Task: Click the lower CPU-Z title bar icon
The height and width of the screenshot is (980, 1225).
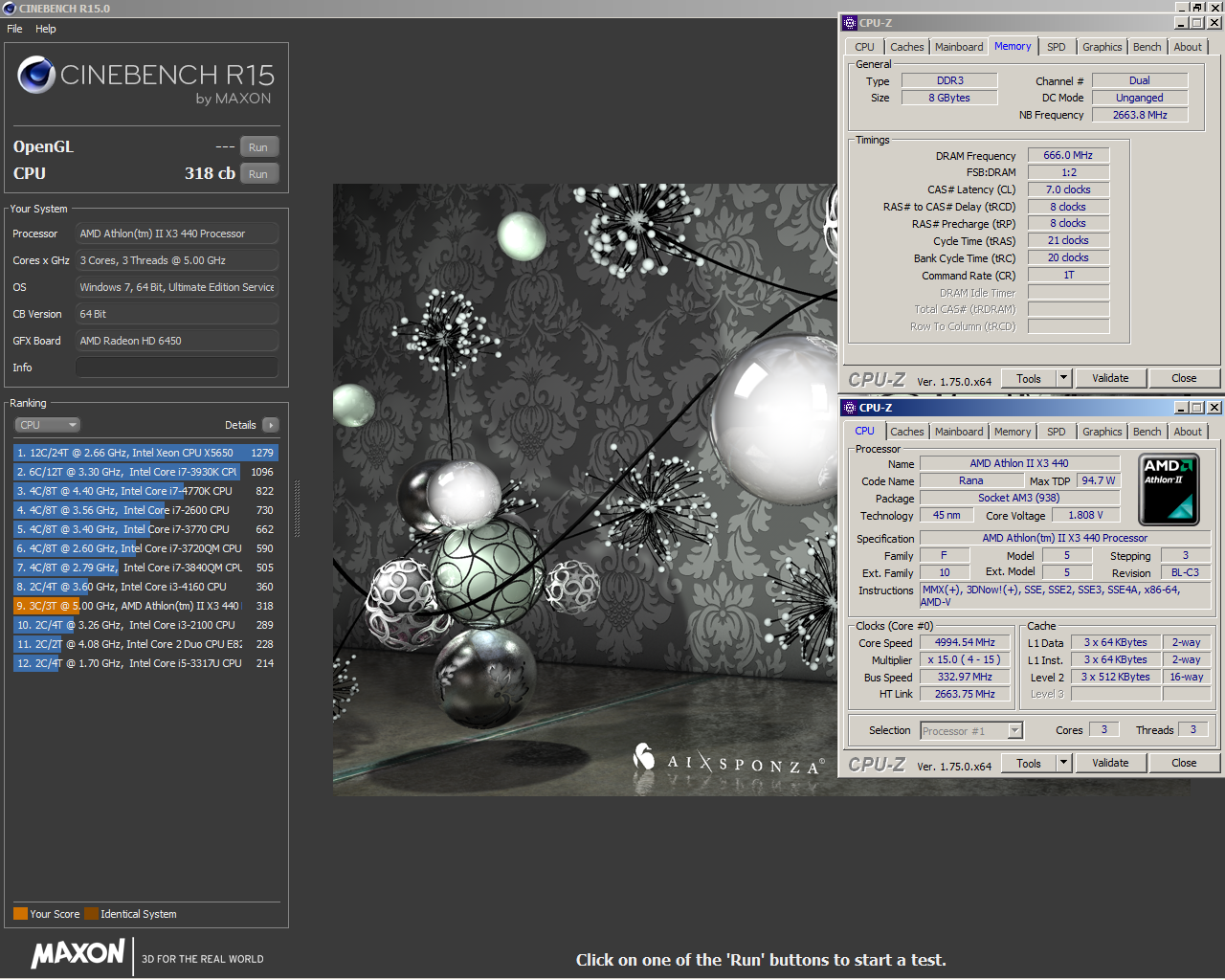Action: 849,408
